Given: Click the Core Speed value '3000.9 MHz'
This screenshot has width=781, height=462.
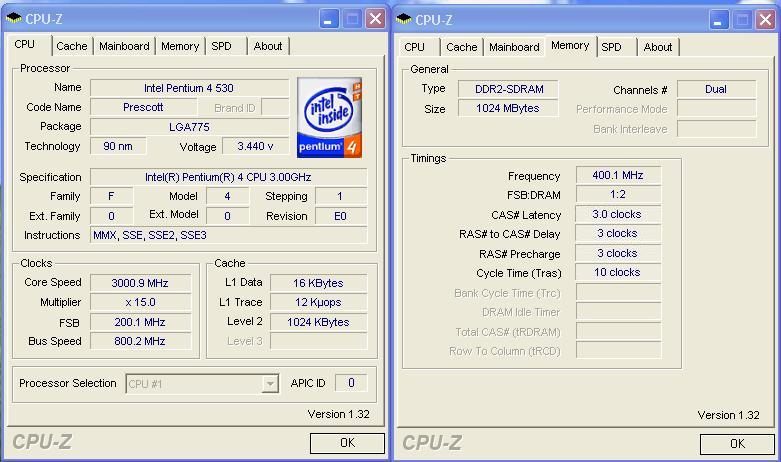Looking at the screenshot, I should 140,283.
